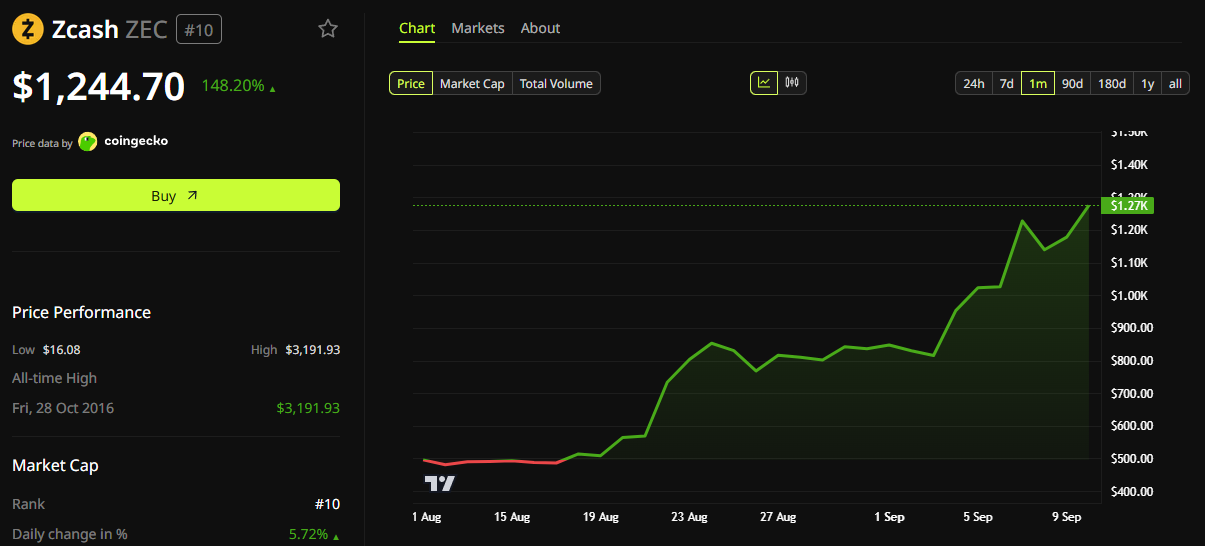
Task: Add Zcash to favorites via star icon
Action: (x=328, y=29)
